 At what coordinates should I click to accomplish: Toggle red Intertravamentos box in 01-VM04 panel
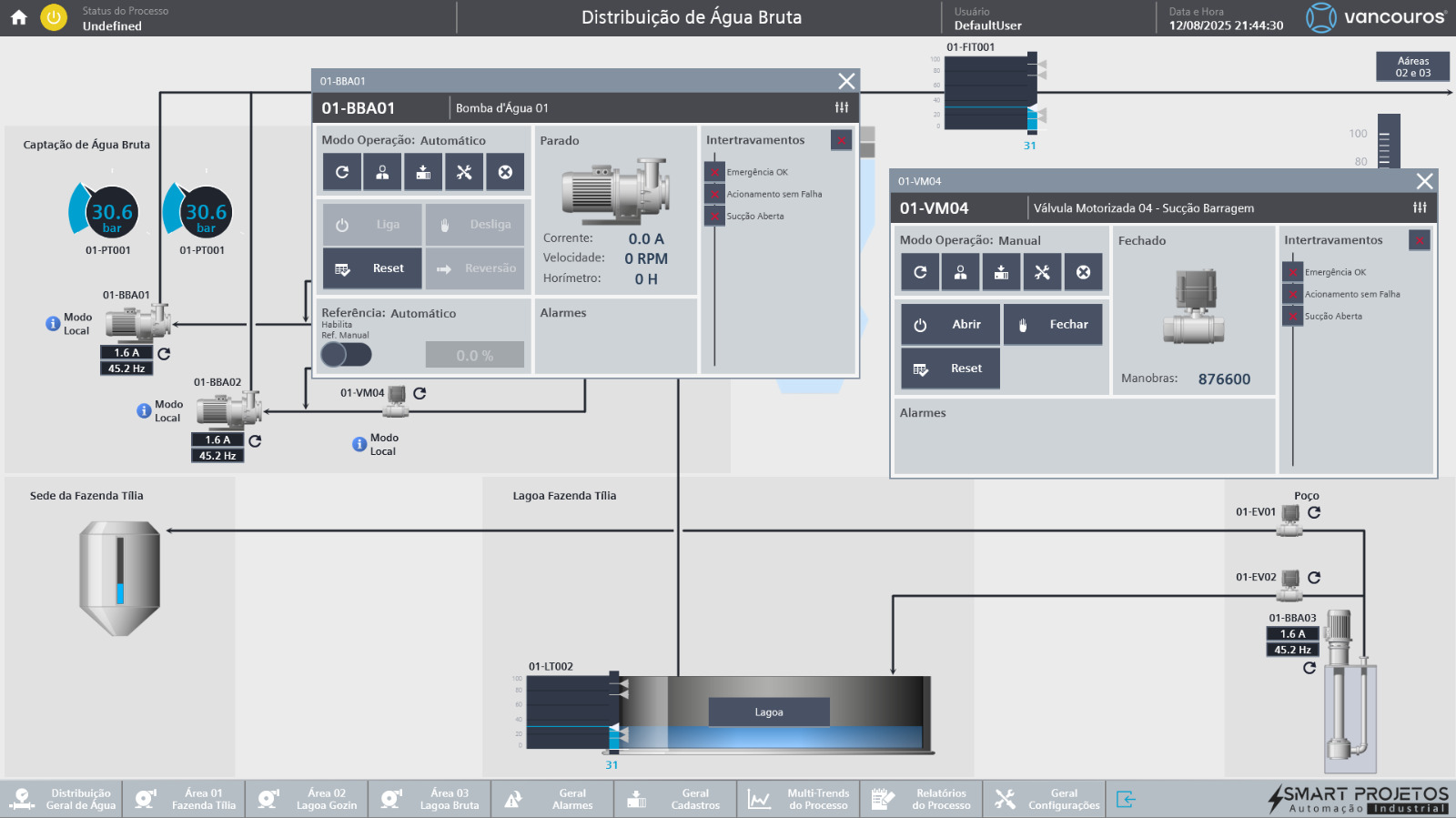pyautogui.click(x=1419, y=240)
